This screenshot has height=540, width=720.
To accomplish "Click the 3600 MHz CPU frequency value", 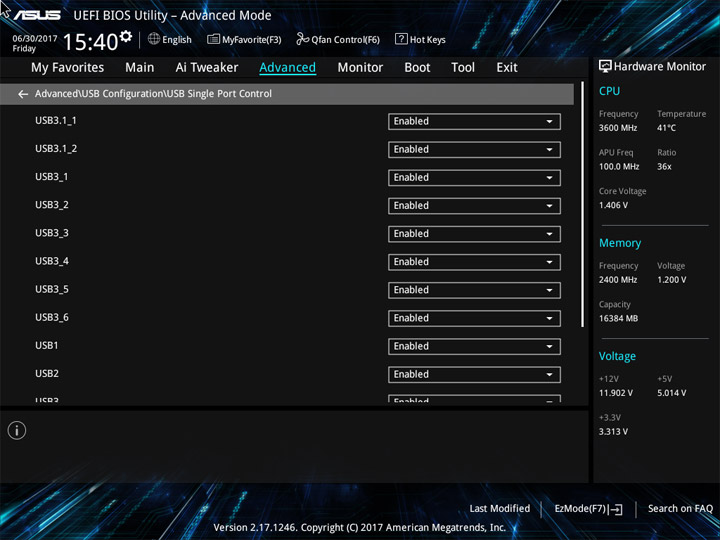I will (x=618, y=128).
